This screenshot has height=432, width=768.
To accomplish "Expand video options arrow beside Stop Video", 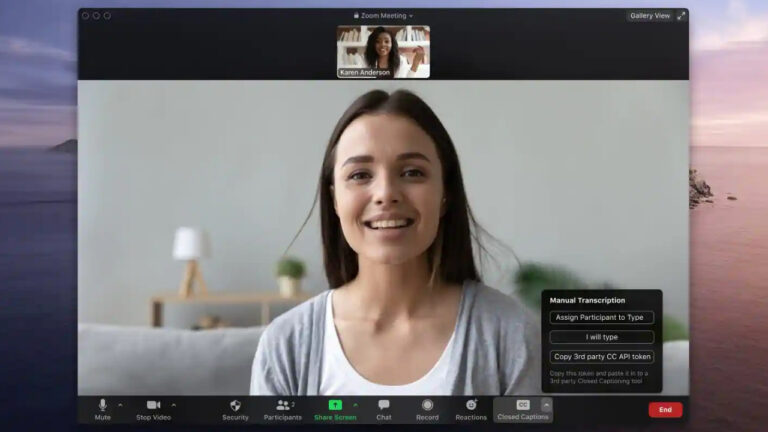I will [174, 405].
